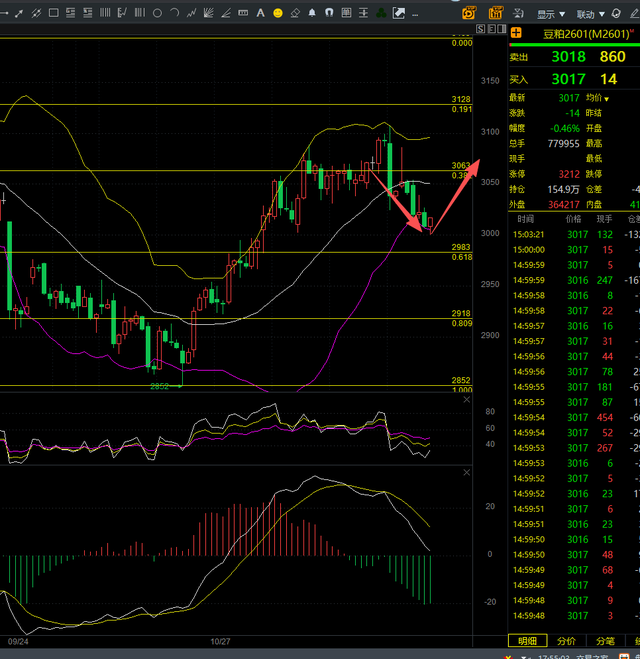Select the angle line tool
The width and height of the screenshot is (640, 659).
(x=226, y=13)
